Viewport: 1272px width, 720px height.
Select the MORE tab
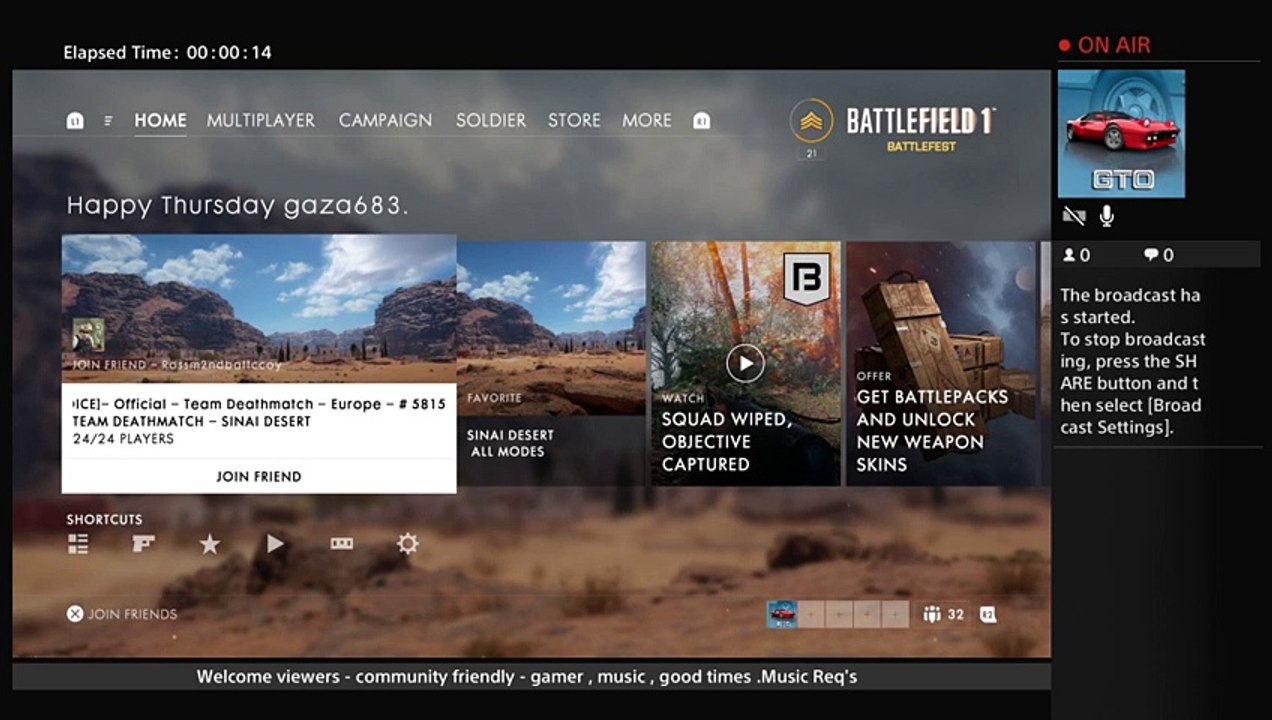[x=647, y=120]
